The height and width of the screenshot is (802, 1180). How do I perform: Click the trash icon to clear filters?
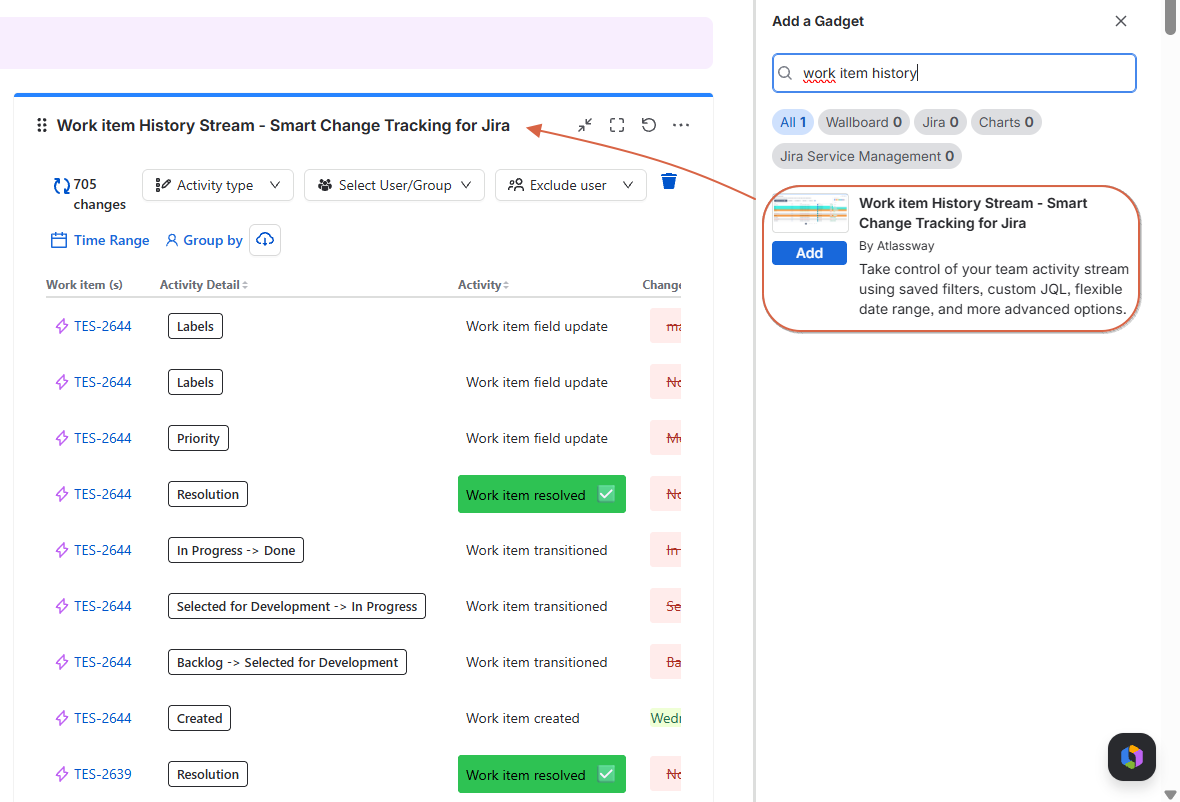click(x=668, y=181)
